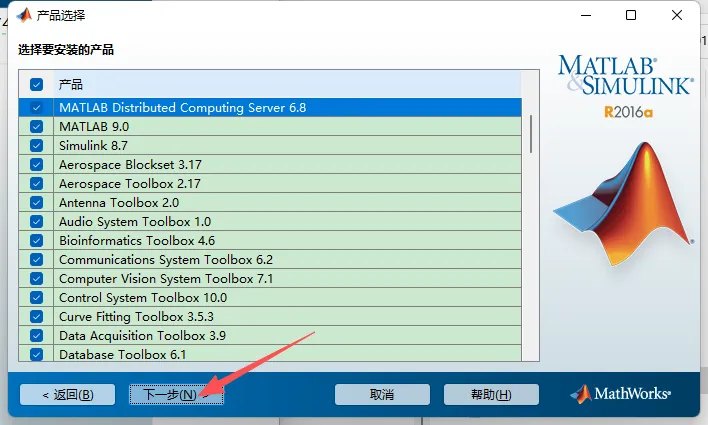Select the Database Toolbox 6.1 row text

pyautogui.click(x=122, y=355)
